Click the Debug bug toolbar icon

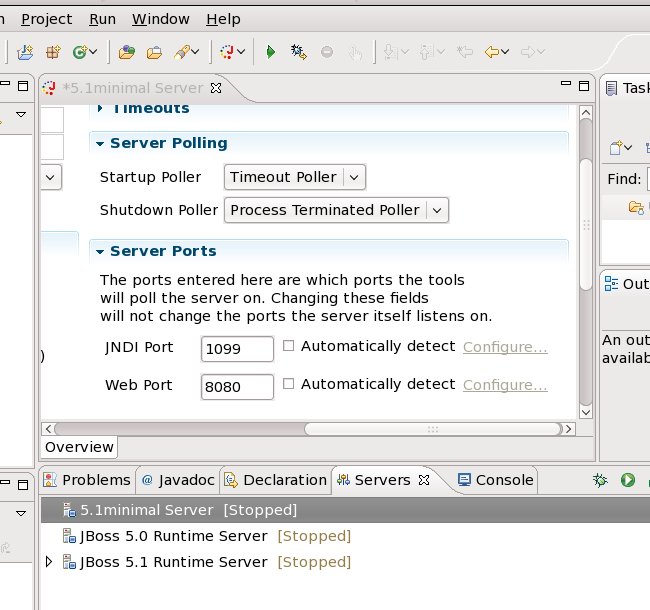(298, 52)
